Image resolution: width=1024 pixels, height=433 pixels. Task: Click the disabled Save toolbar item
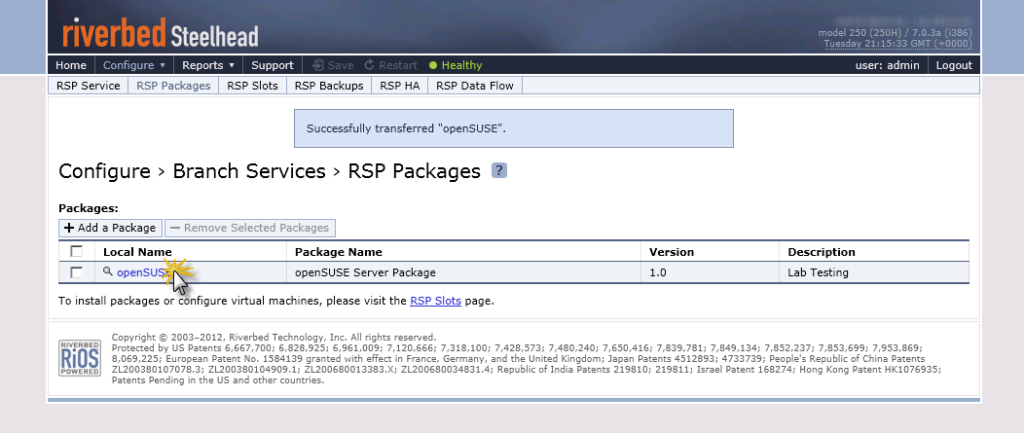click(333, 65)
